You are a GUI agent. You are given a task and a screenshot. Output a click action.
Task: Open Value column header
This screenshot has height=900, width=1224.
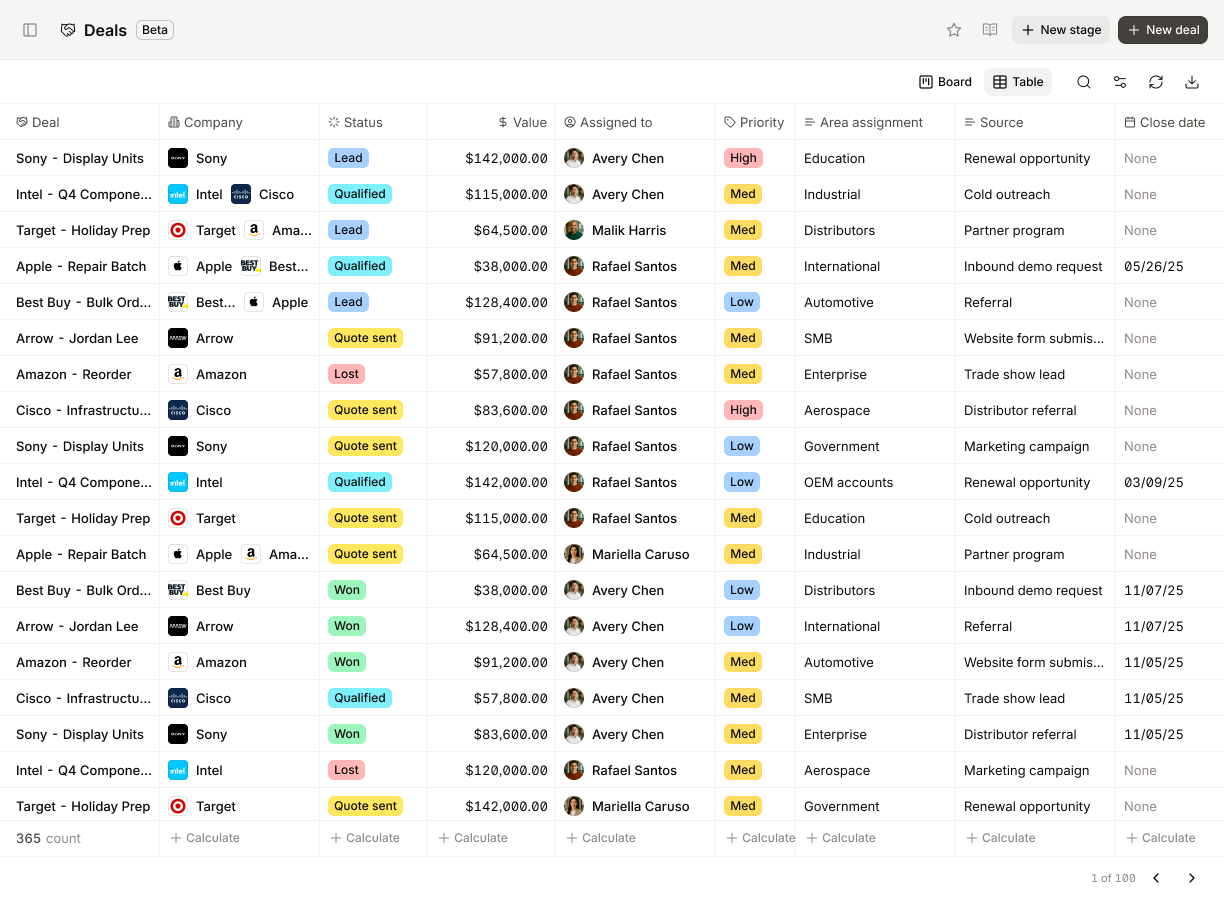click(492, 122)
